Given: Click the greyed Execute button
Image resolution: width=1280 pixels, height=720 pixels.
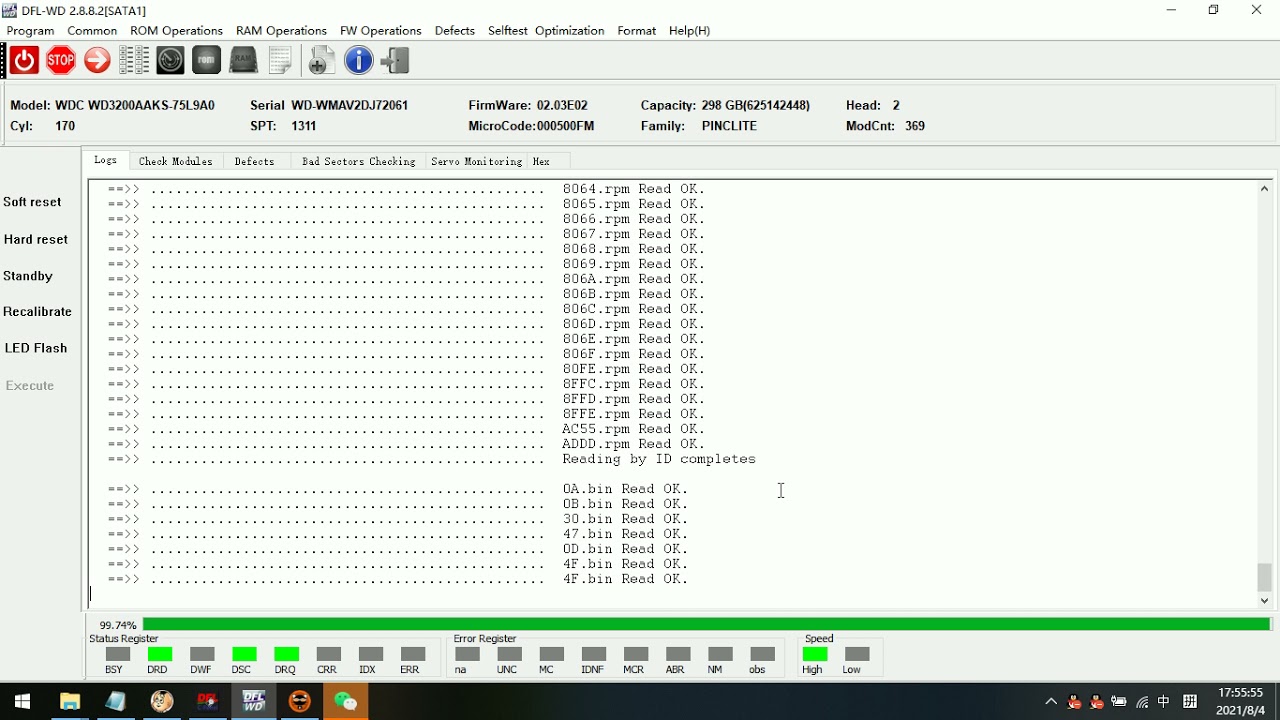Looking at the screenshot, I should coord(30,386).
